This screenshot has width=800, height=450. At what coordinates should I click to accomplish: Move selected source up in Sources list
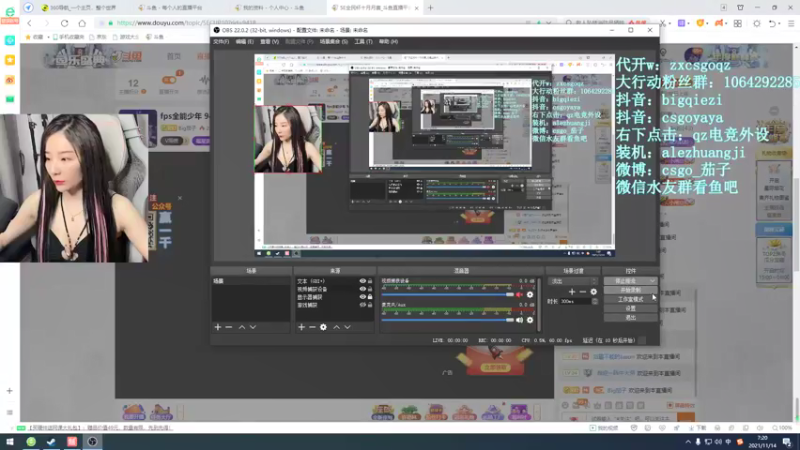point(336,327)
